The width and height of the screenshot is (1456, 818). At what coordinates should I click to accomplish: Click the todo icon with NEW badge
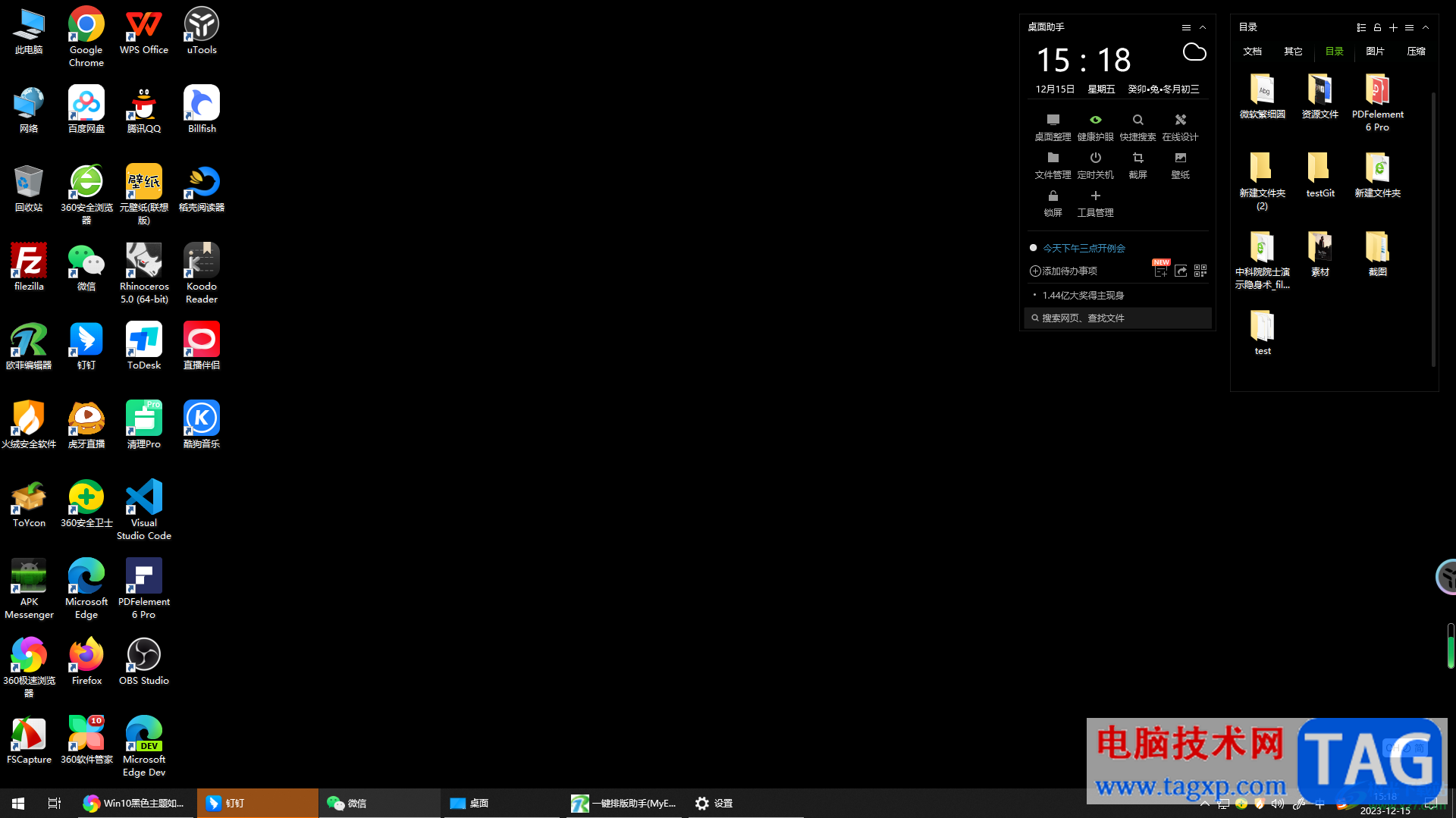click(1160, 269)
